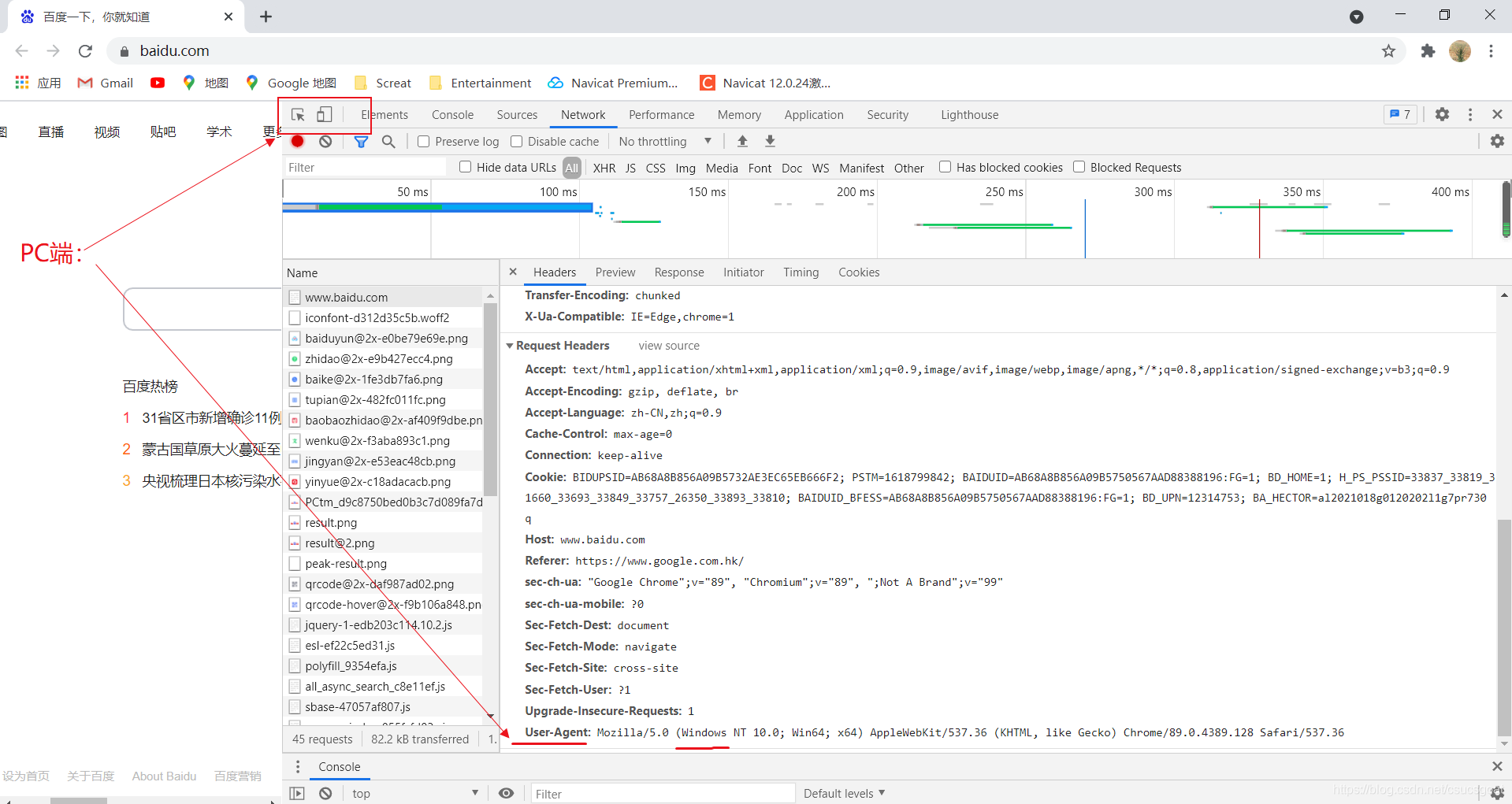Open a new browser tab
Image resolution: width=1512 pixels, height=804 pixels.
point(266,17)
